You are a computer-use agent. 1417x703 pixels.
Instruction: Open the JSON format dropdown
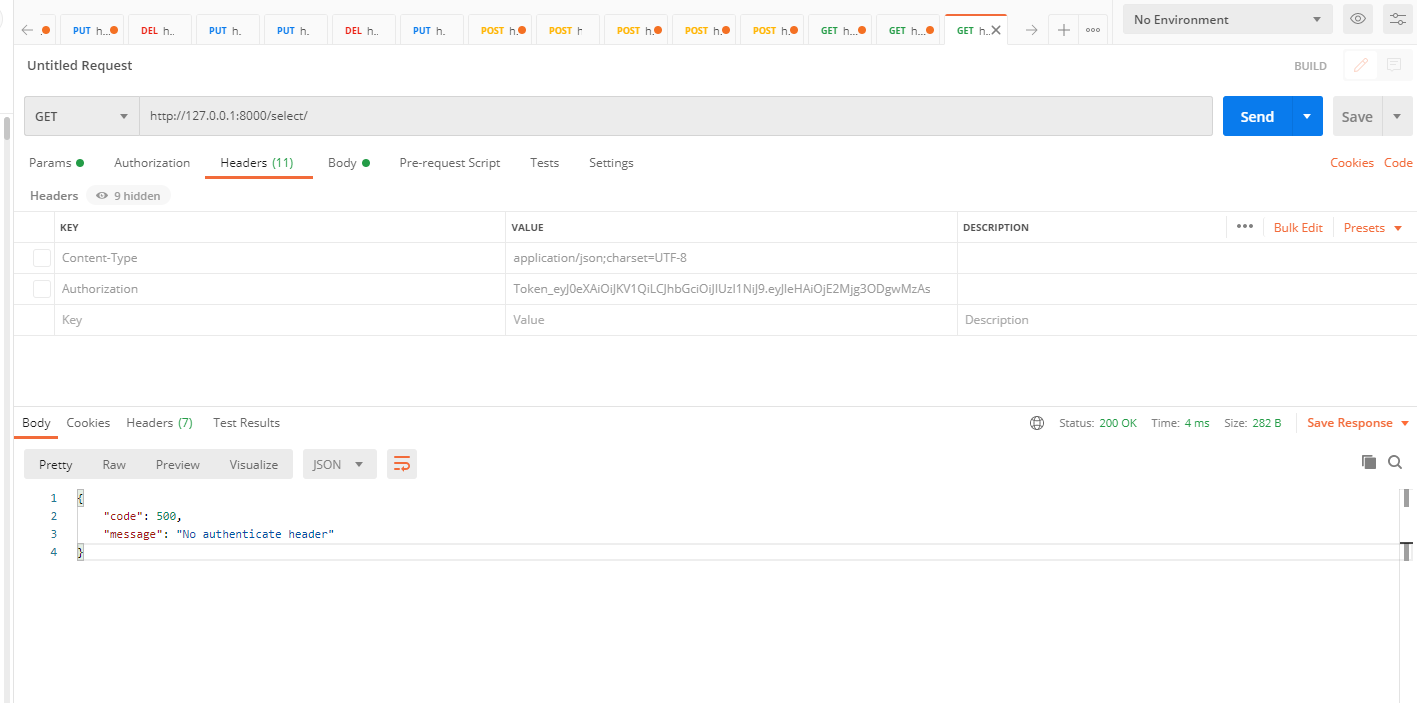click(x=339, y=464)
